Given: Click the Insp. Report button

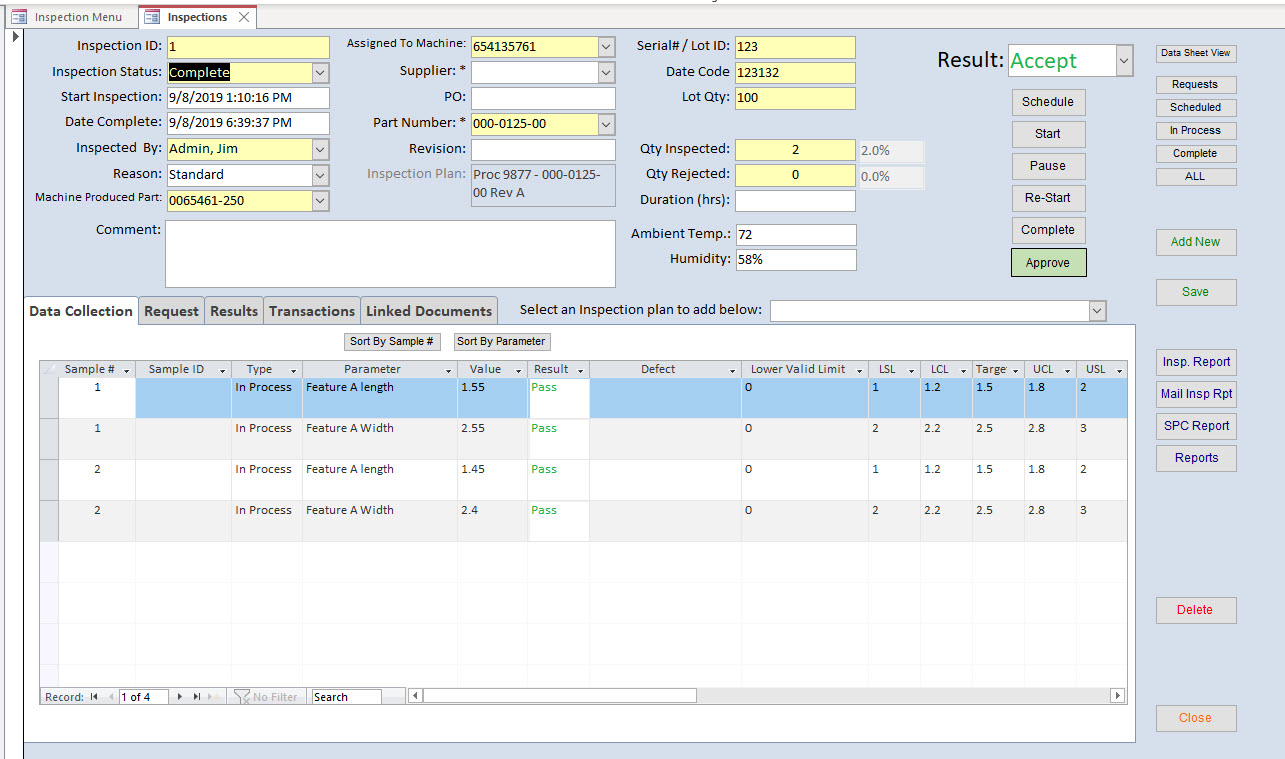Looking at the screenshot, I should (x=1196, y=362).
